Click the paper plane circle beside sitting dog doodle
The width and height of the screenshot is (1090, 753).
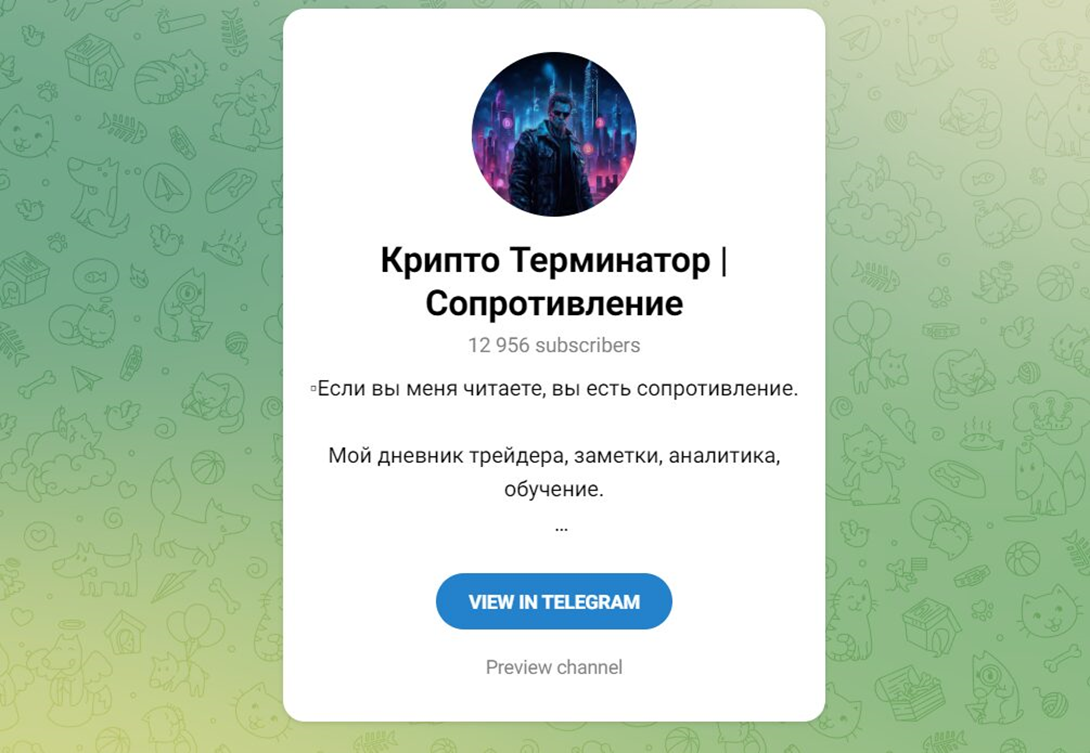(167, 188)
